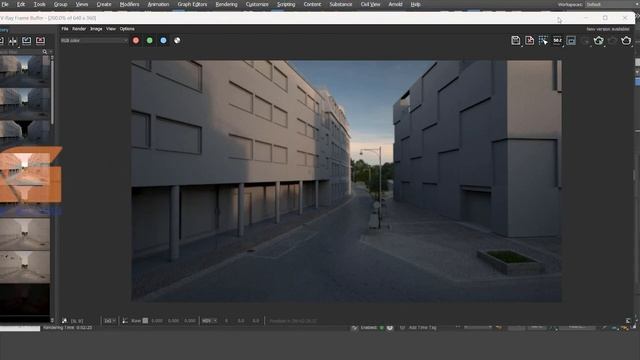This screenshot has width=640, height=360.
Task: Click the history search magnifier icon
Action: coord(44,52)
